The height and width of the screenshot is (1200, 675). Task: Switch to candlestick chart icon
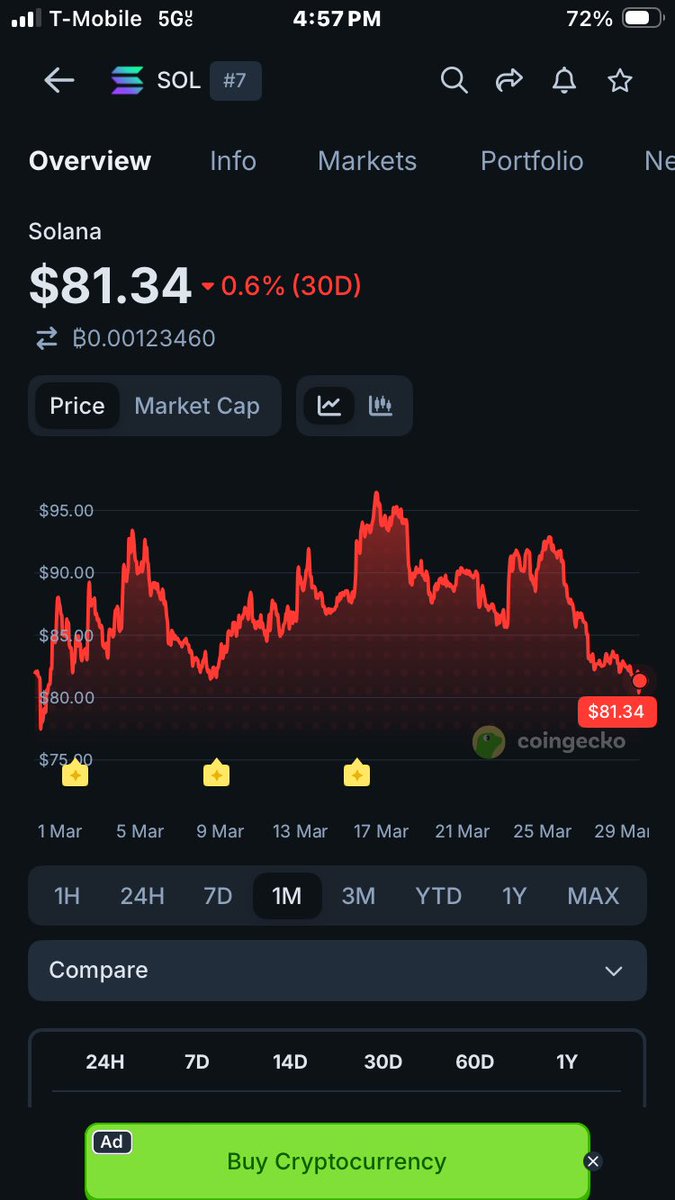pos(380,406)
